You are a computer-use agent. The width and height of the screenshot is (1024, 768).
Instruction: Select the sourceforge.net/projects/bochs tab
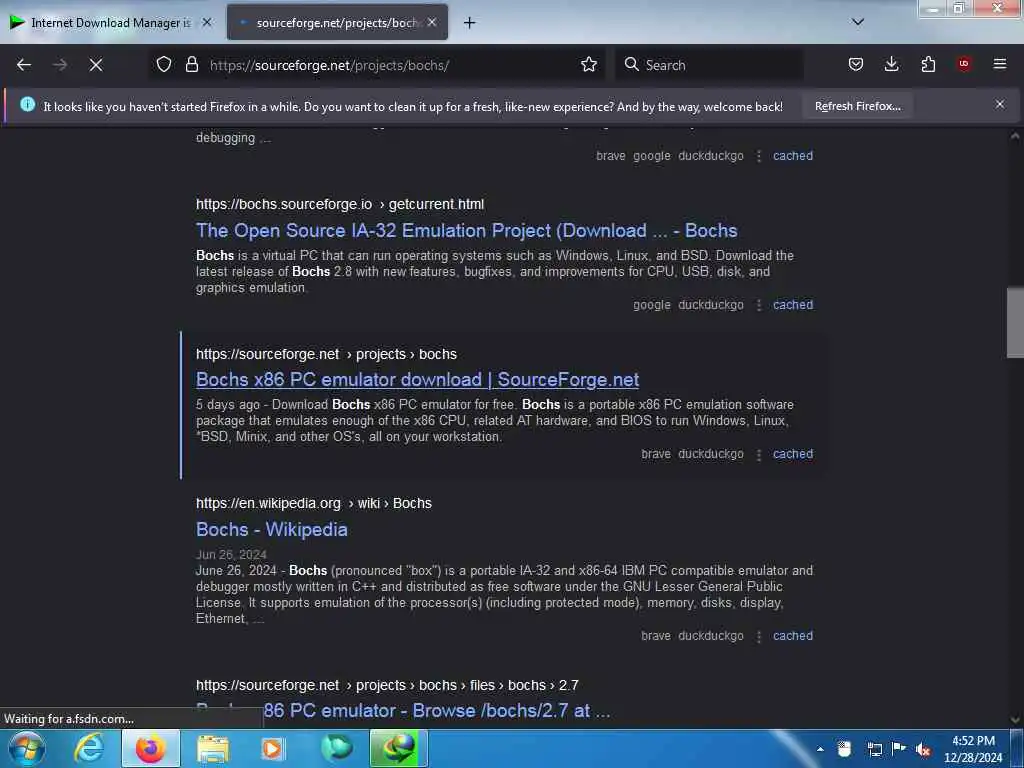(x=338, y=23)
